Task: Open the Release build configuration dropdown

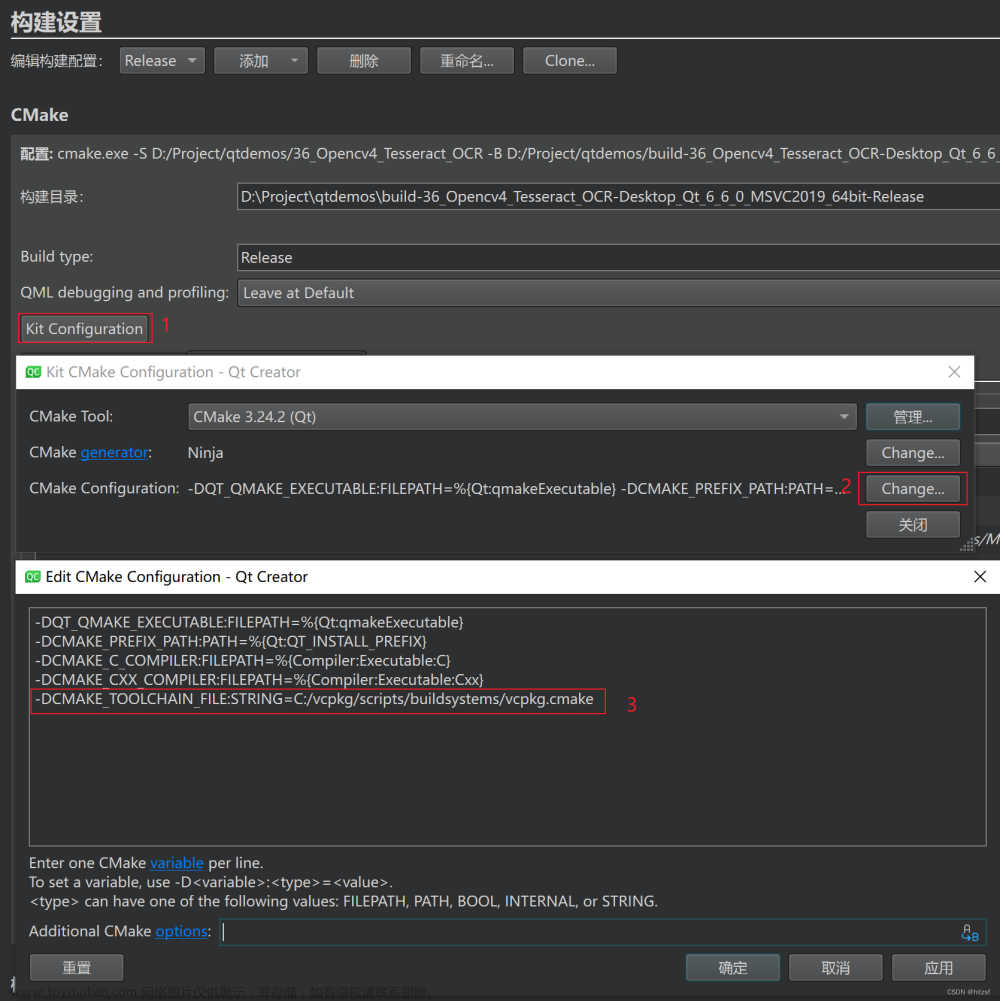Action: (162, 61)
